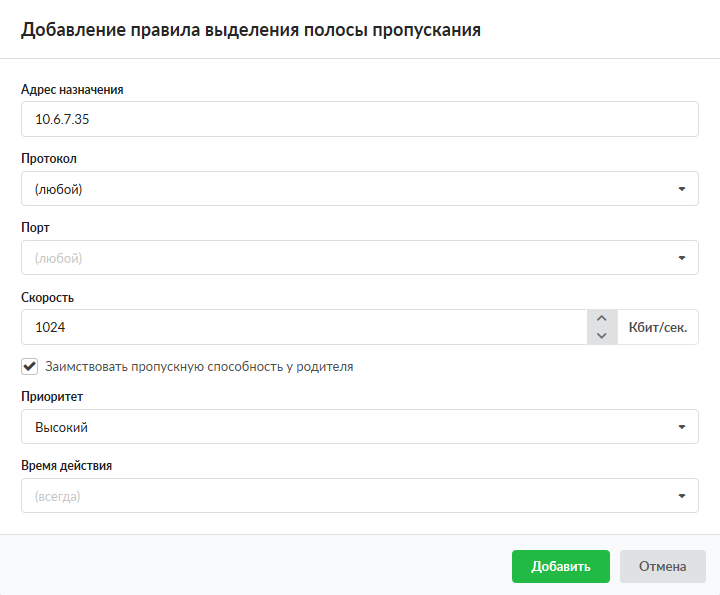Click the dialog title Добавление правила
Viewport: 720px width, 595px height.
[251, 30]
